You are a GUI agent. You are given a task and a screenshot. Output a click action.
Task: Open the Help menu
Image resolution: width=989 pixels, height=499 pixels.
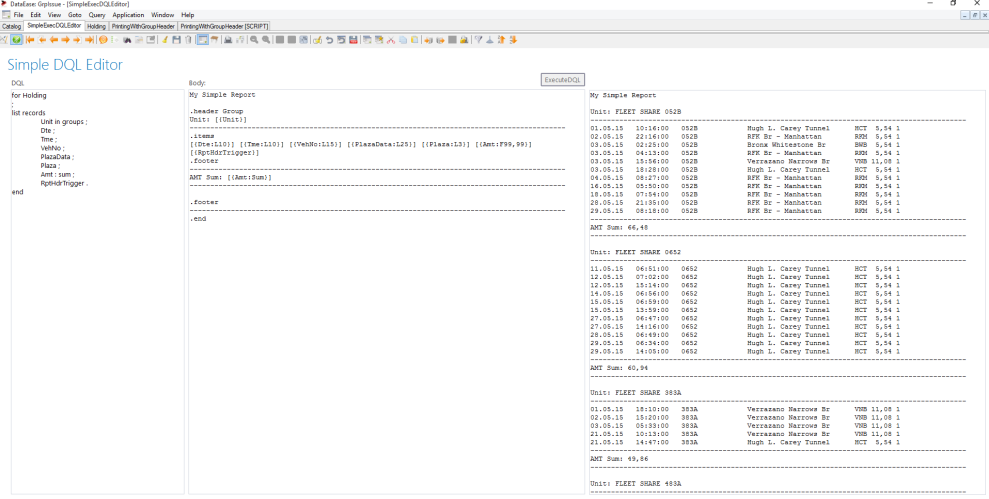(187, 15)
